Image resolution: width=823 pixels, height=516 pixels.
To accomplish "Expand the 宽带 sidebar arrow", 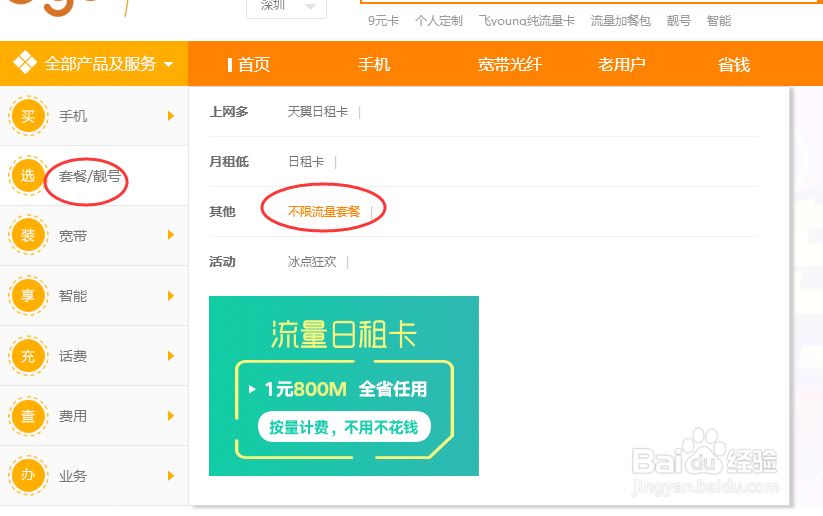I will click(x=171, y=235).
